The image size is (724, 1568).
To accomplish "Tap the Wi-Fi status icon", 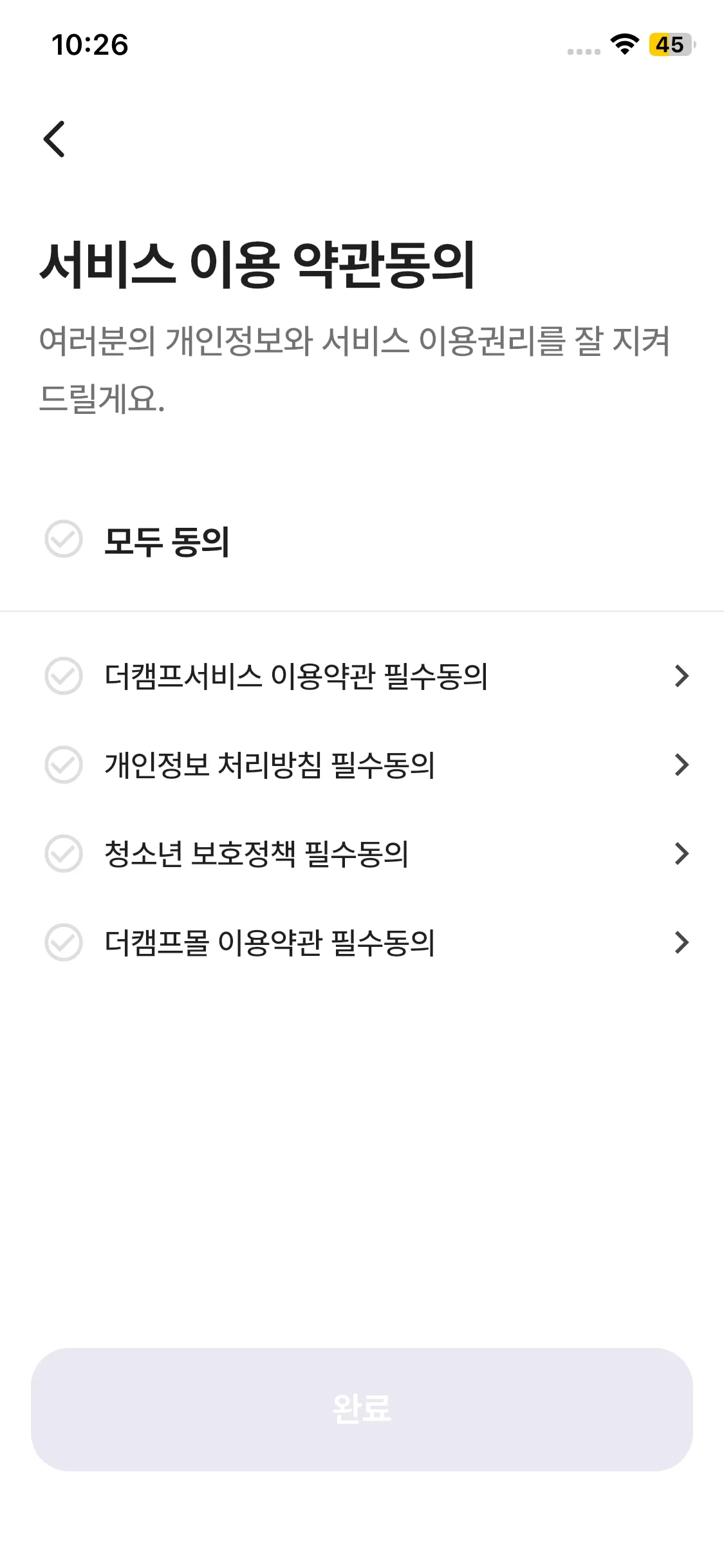I will (x=624, y=44).
